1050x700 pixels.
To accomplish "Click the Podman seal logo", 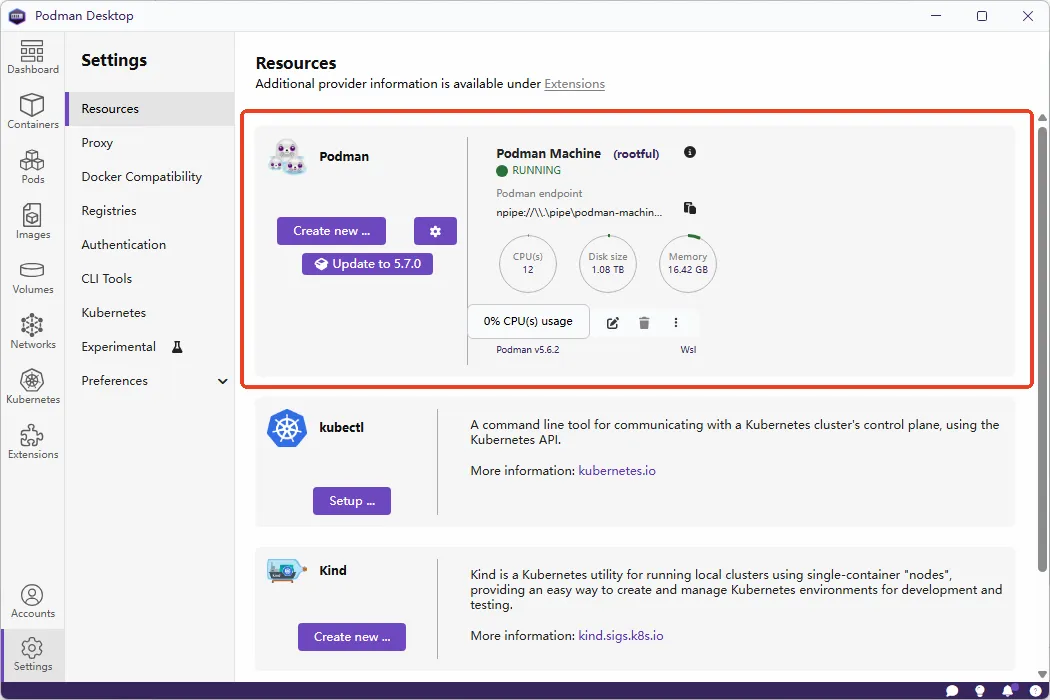I will [287, 157].
